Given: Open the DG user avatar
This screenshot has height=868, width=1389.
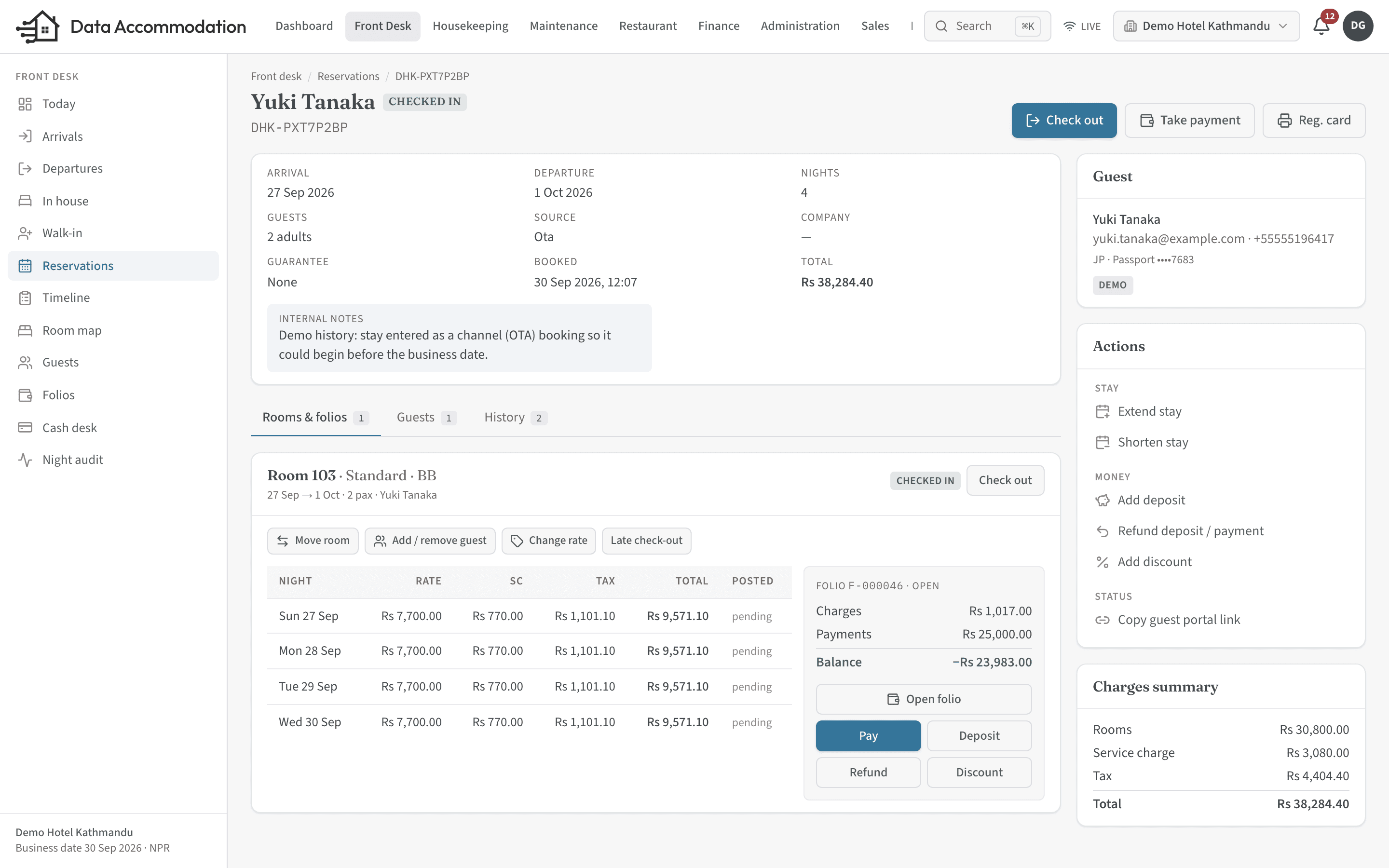Looking at the screenshot, I should pos(1358,26).
